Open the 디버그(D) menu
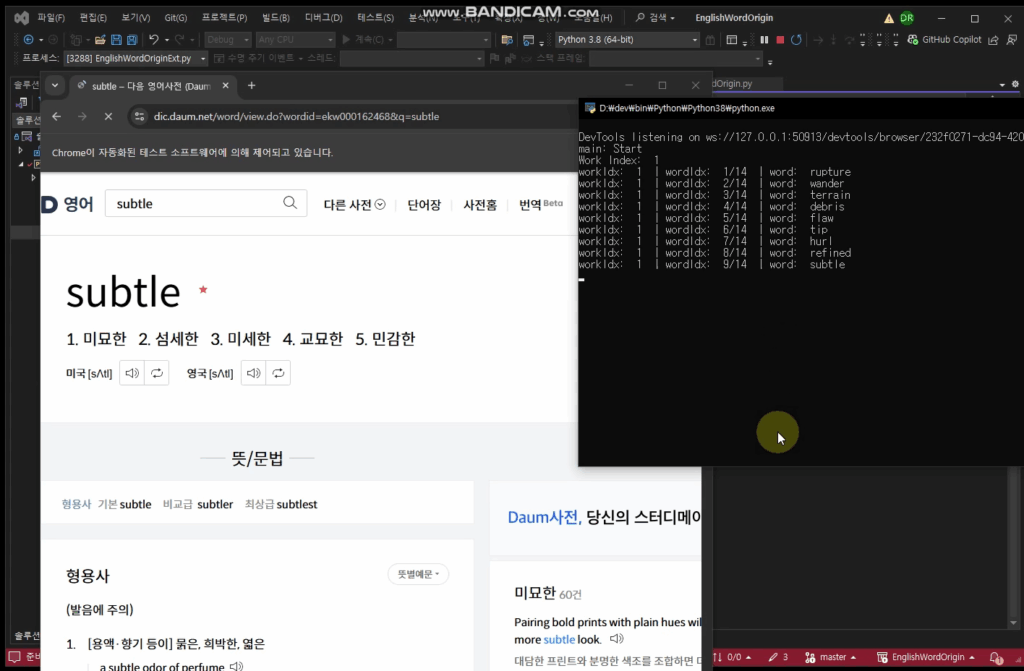This screenshot has width=1024, height=671. tap(323, 18)
